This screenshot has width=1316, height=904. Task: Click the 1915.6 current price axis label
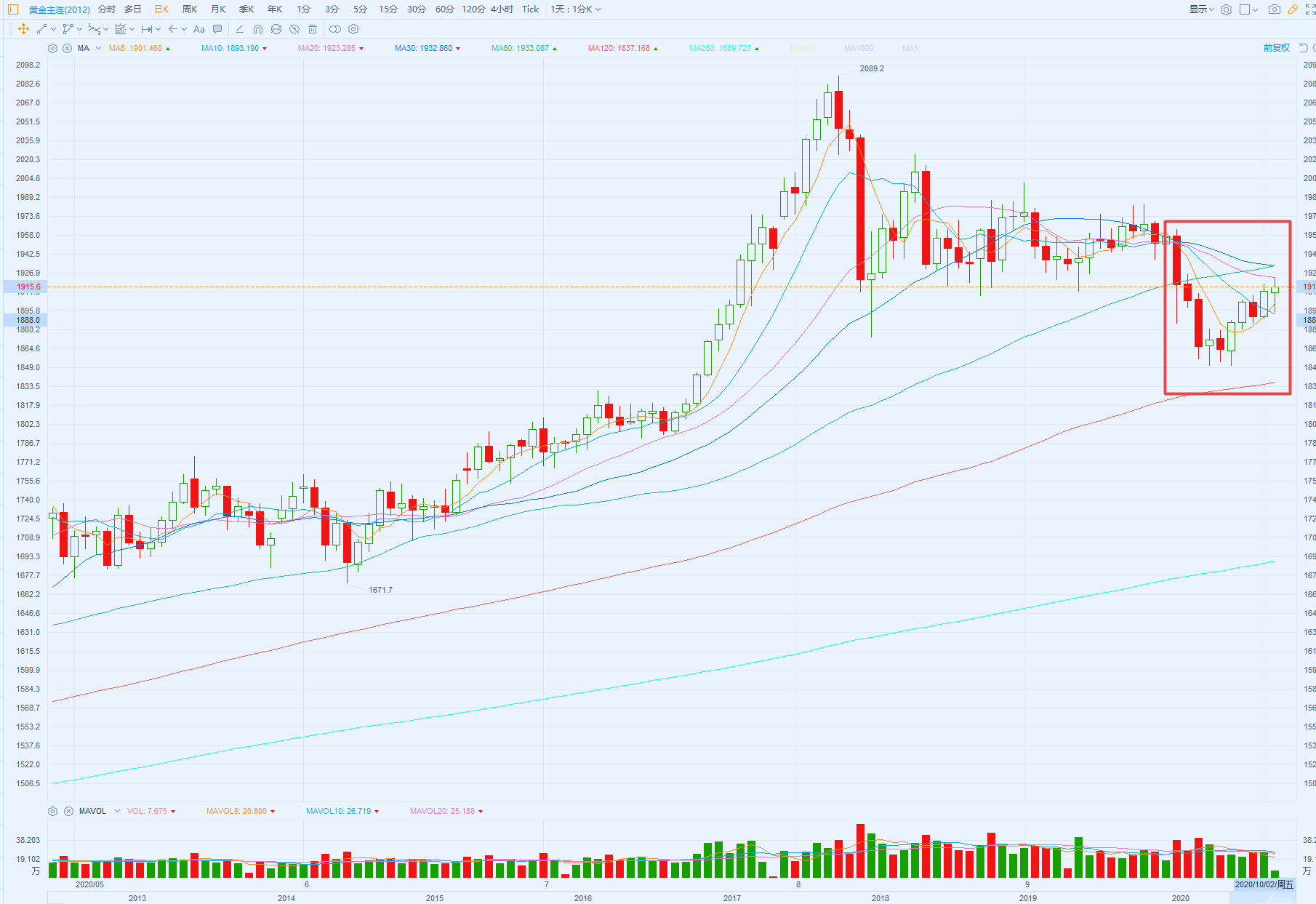point(26,287)
